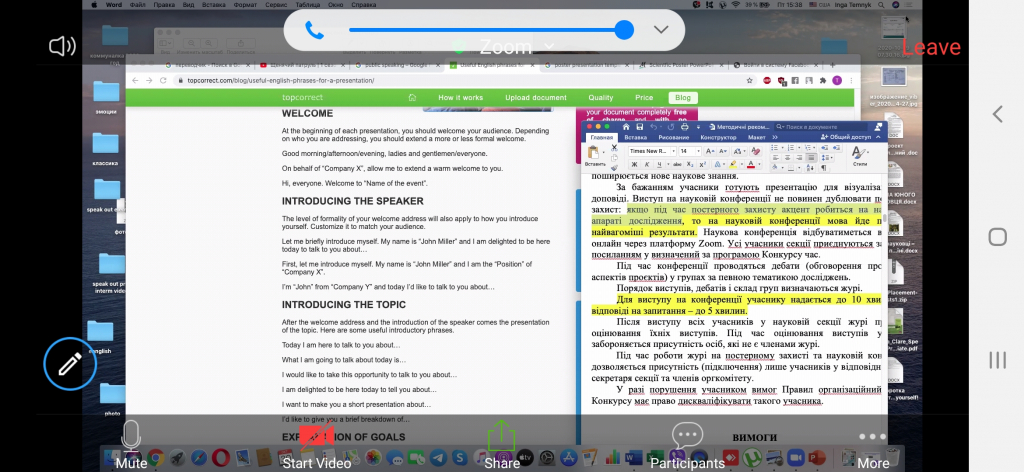Open the Вставка menu in Mac menu bar
Screen dimensions: 1024x472
(214, 5)
